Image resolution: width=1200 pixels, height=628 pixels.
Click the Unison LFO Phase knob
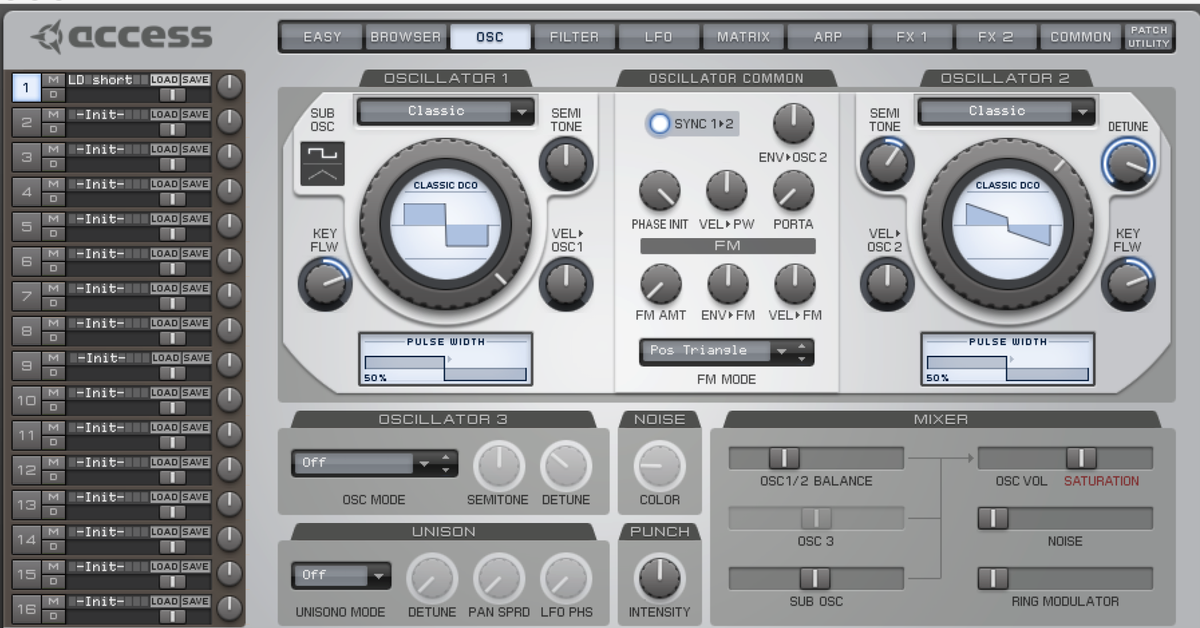(566, 578)
